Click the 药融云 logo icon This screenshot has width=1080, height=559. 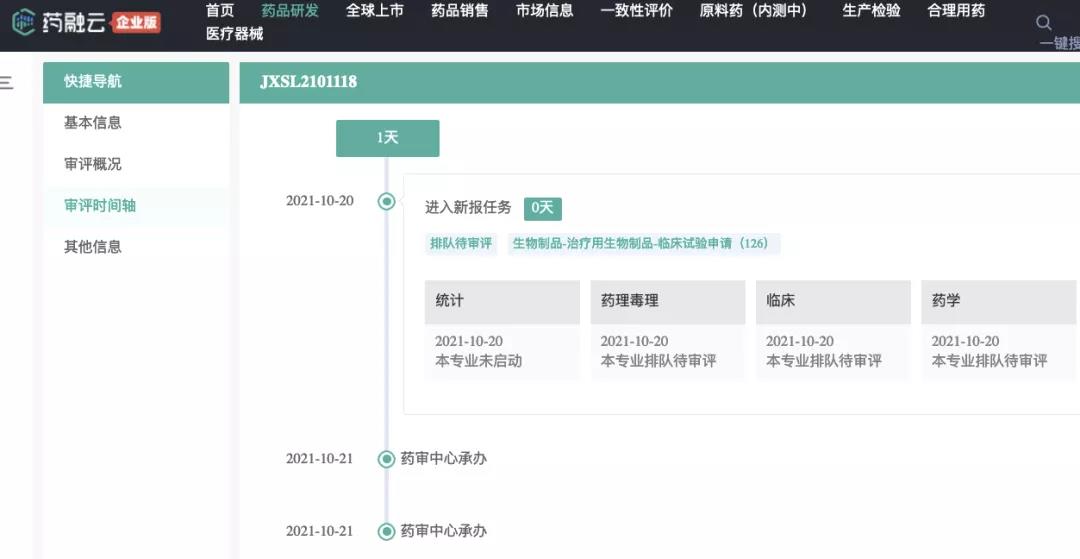click(x=24, y=22)
